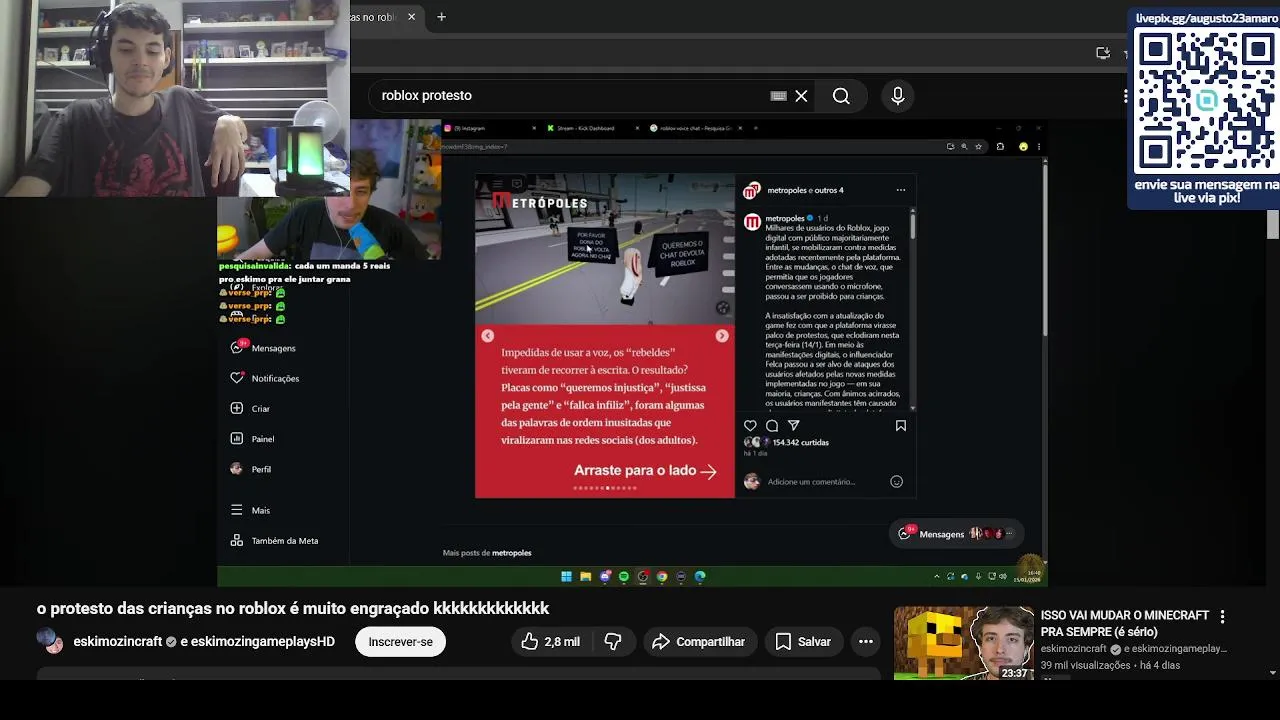Open the video browser's three-dot menu

(x=1039, y=147)
